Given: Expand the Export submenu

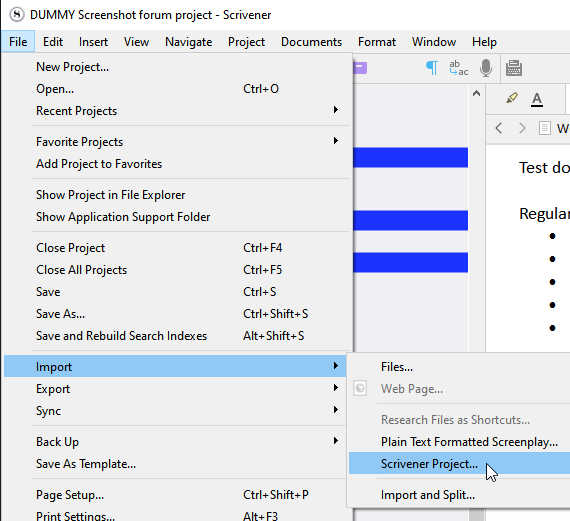Looking at the screenshot, I should pos(175,389).
